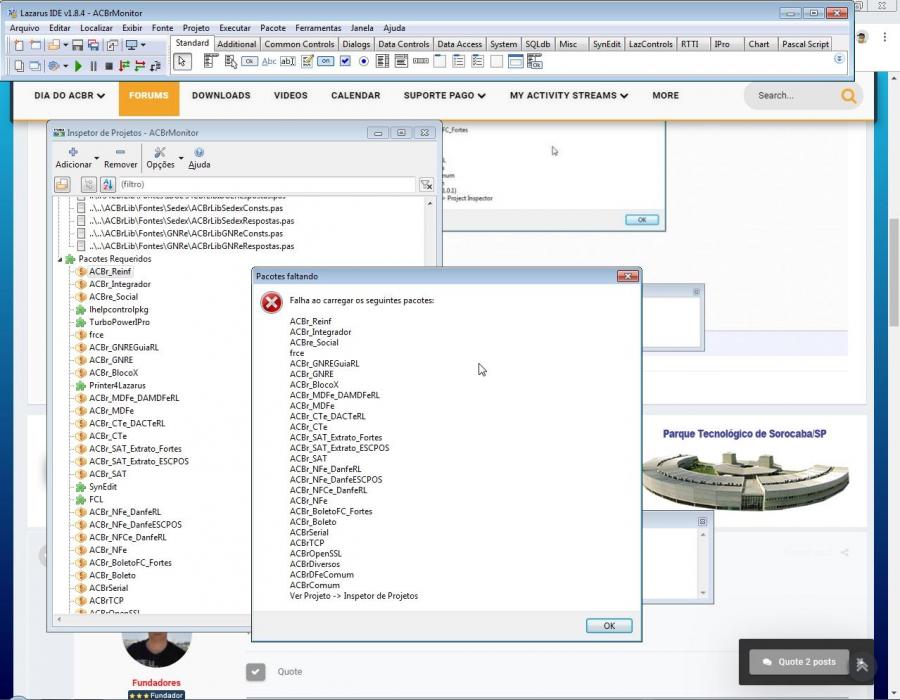Click the Ajuda button in Project Inspector
The width and height of the screenshot is (900, 700).
point(199,158)
